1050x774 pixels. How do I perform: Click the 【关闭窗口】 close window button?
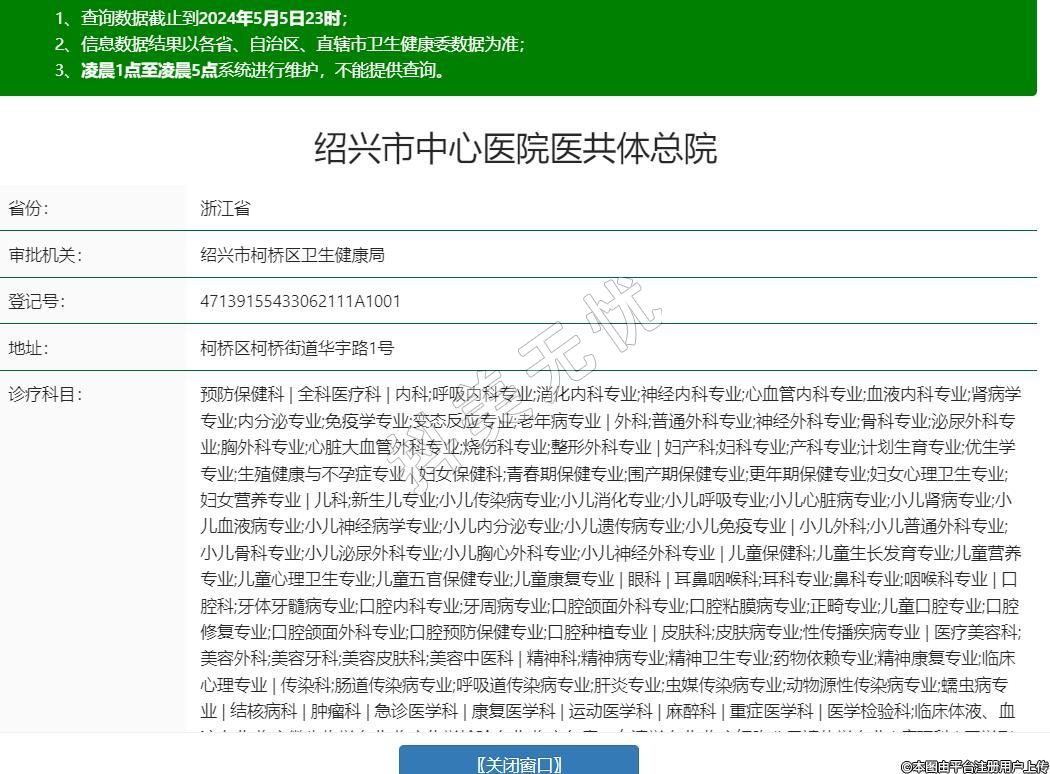pyautogui.click(x=518, y=763)
